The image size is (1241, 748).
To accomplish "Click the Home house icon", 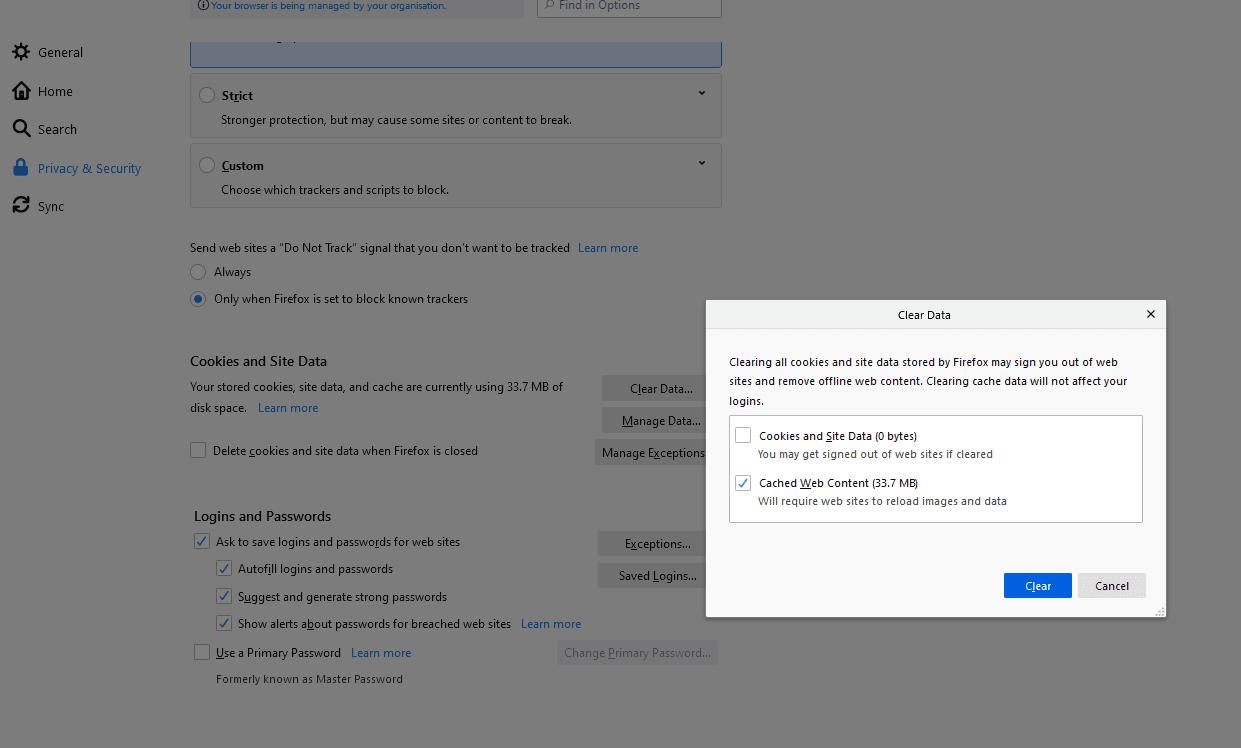I will point(21,91).
